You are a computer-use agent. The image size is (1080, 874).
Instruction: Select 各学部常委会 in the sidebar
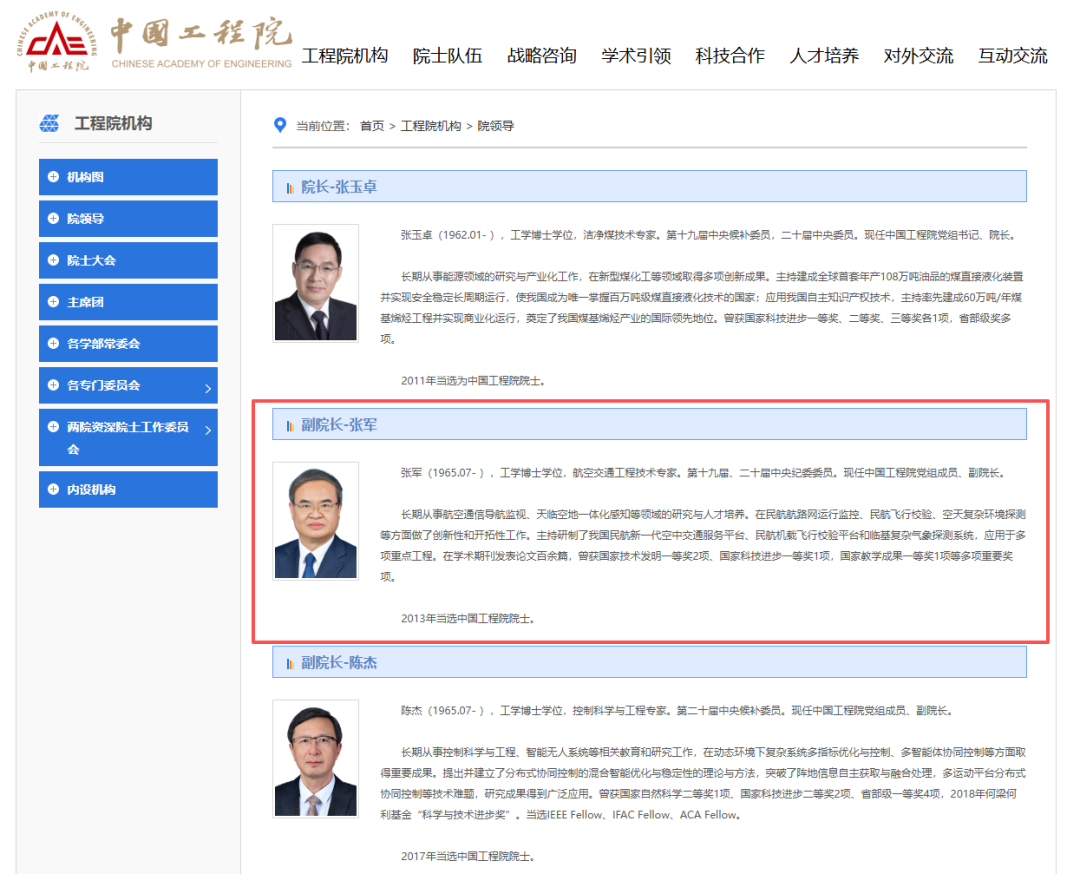[x=128, y=344]
